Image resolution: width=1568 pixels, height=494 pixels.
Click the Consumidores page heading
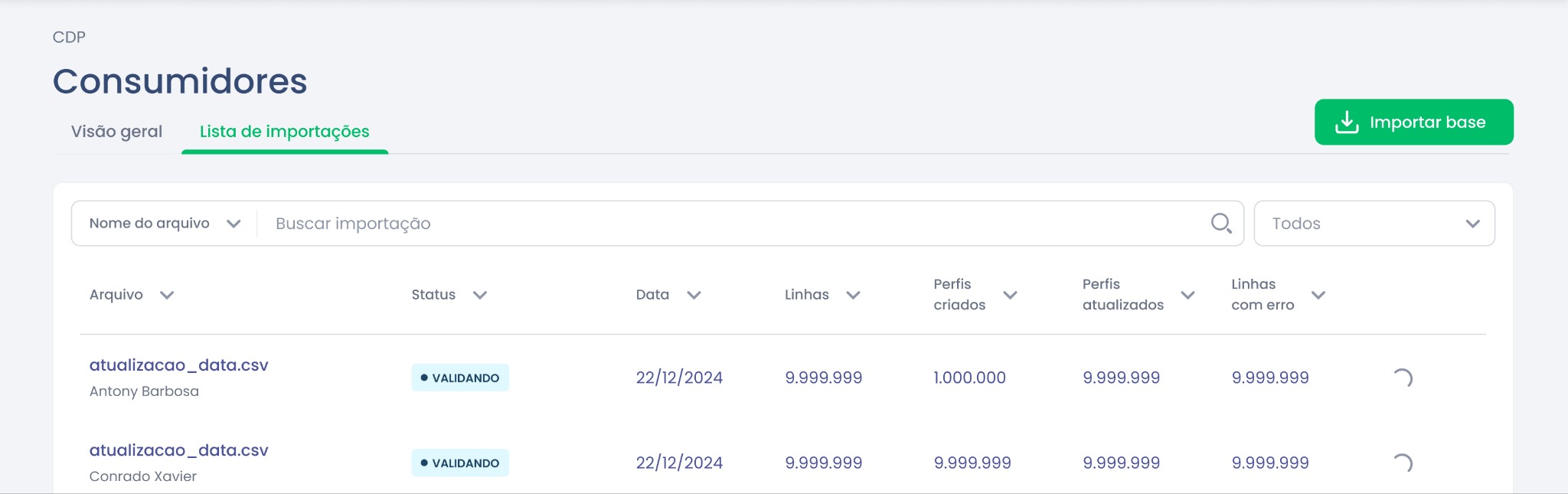pyautogui.click(x=180, y=81)
